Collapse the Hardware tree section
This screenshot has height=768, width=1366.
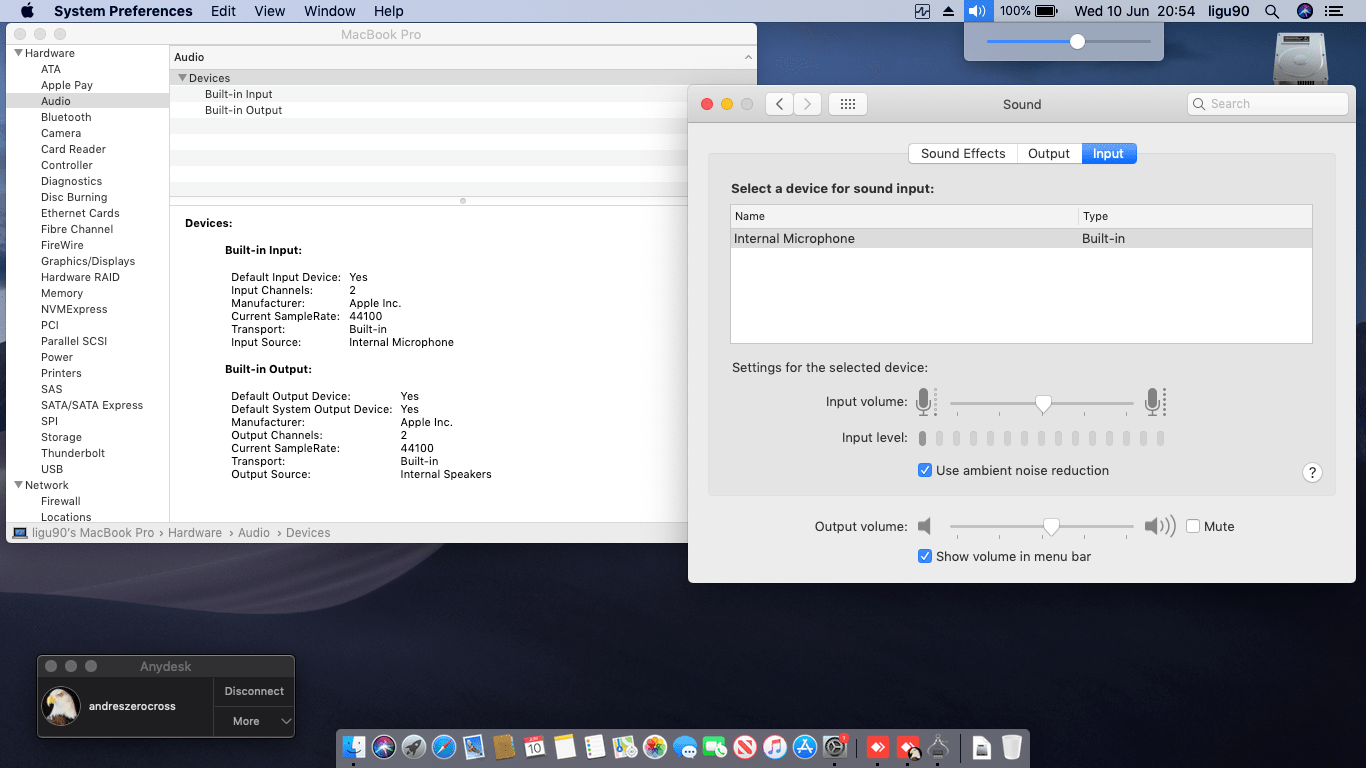click(x=18, y=53)
